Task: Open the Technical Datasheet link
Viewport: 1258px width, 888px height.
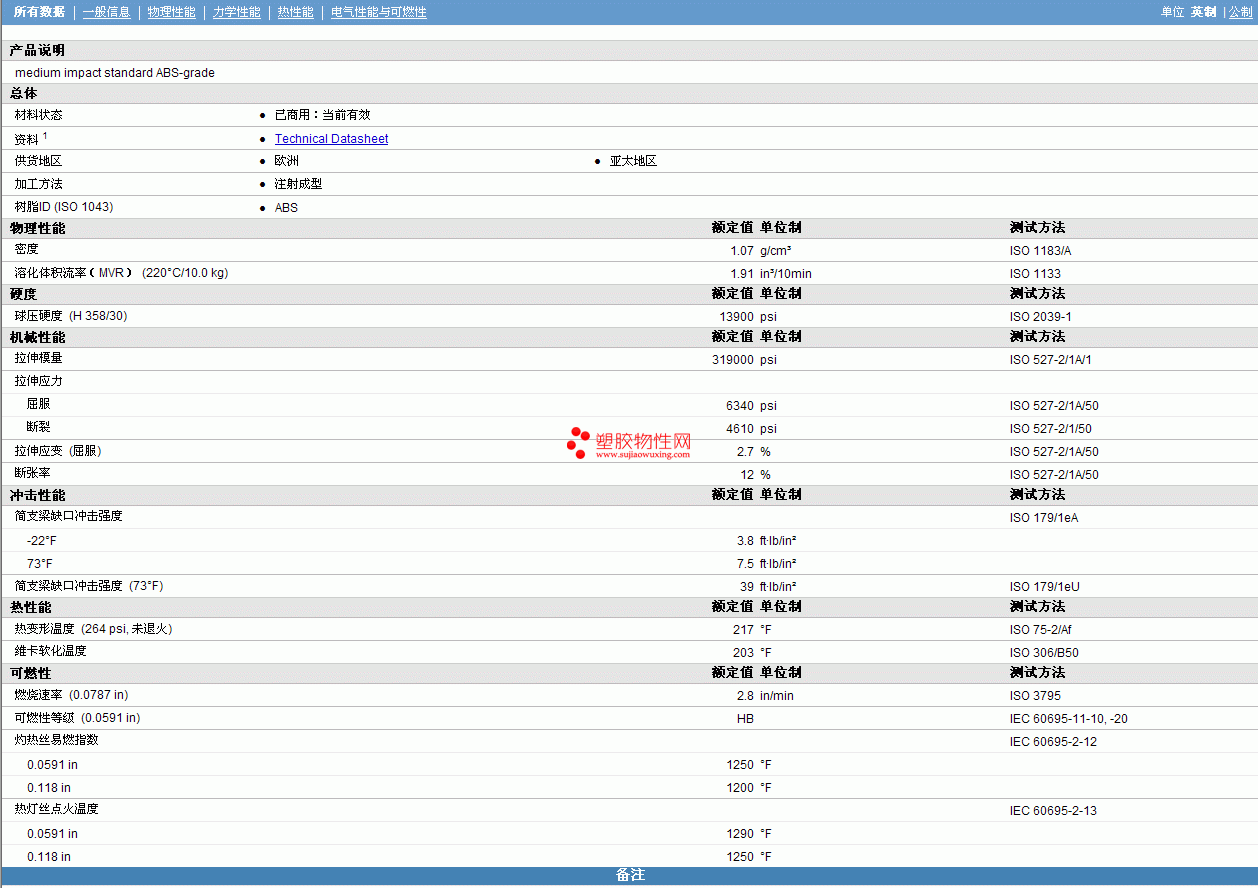Action: tap(331, 139)
